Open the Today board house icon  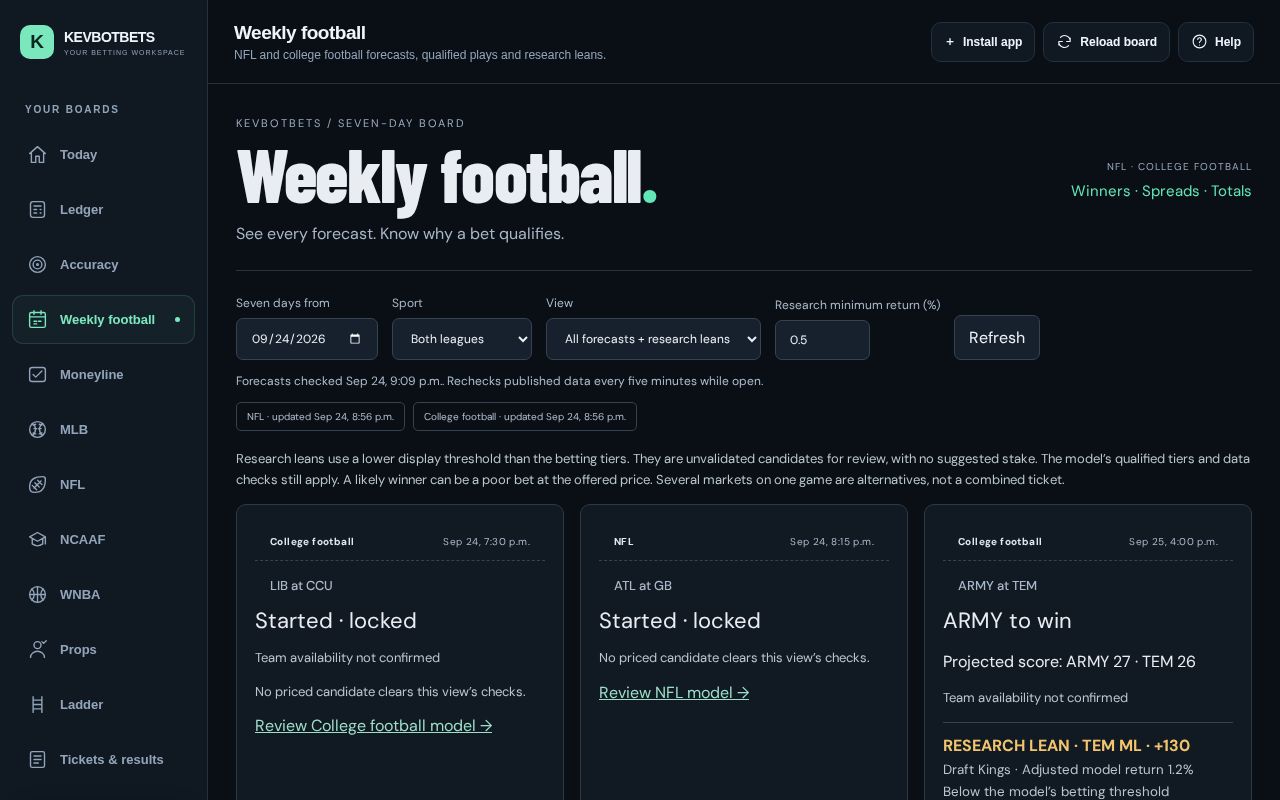click(x=37, y=154)
